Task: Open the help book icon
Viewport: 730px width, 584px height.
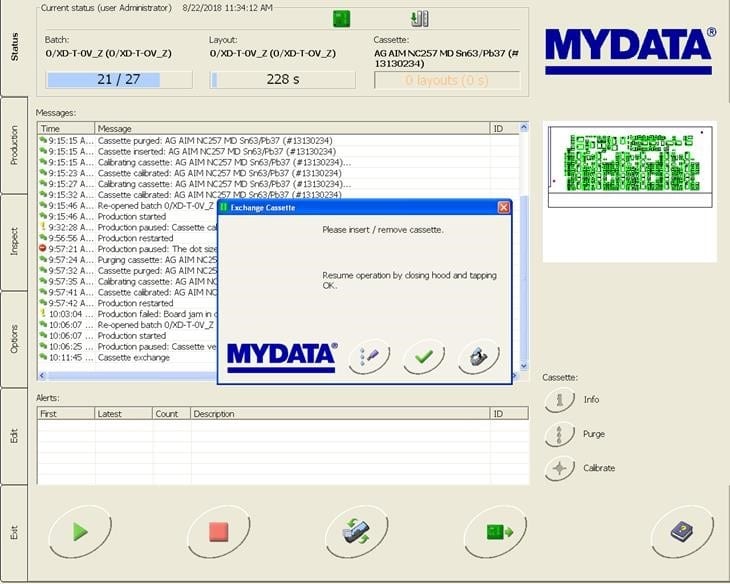Action: tap(682, 532)
